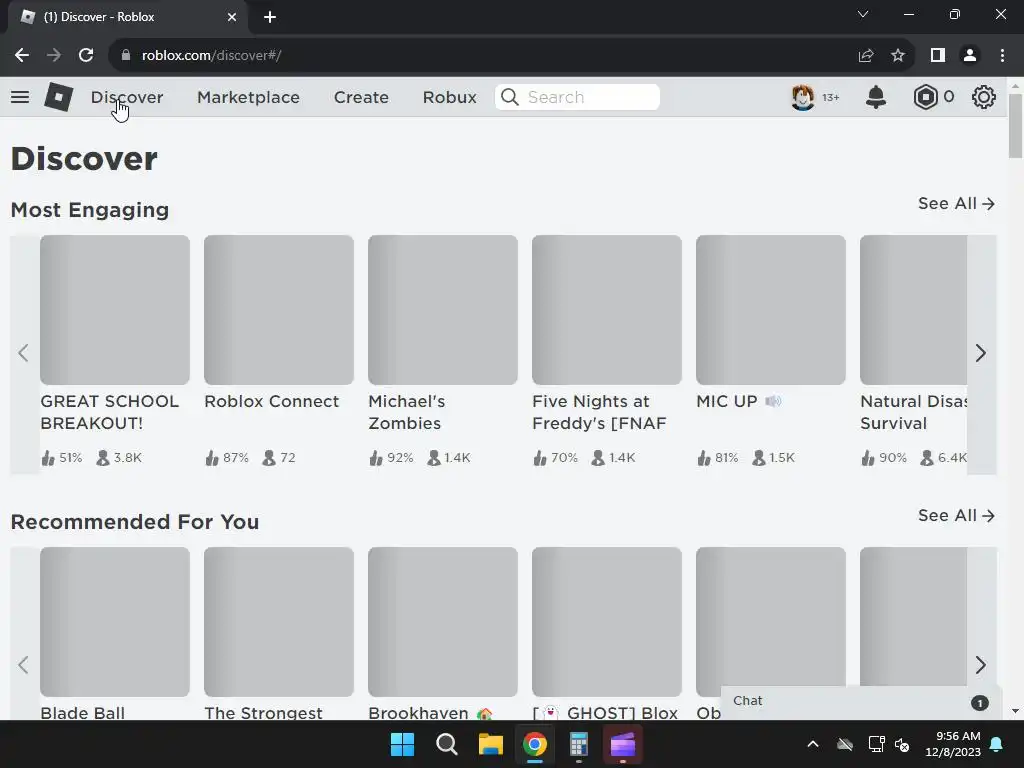1024x768 pixels.
Task: Open Chrome three-dot menu
Action: [1002, 56]
